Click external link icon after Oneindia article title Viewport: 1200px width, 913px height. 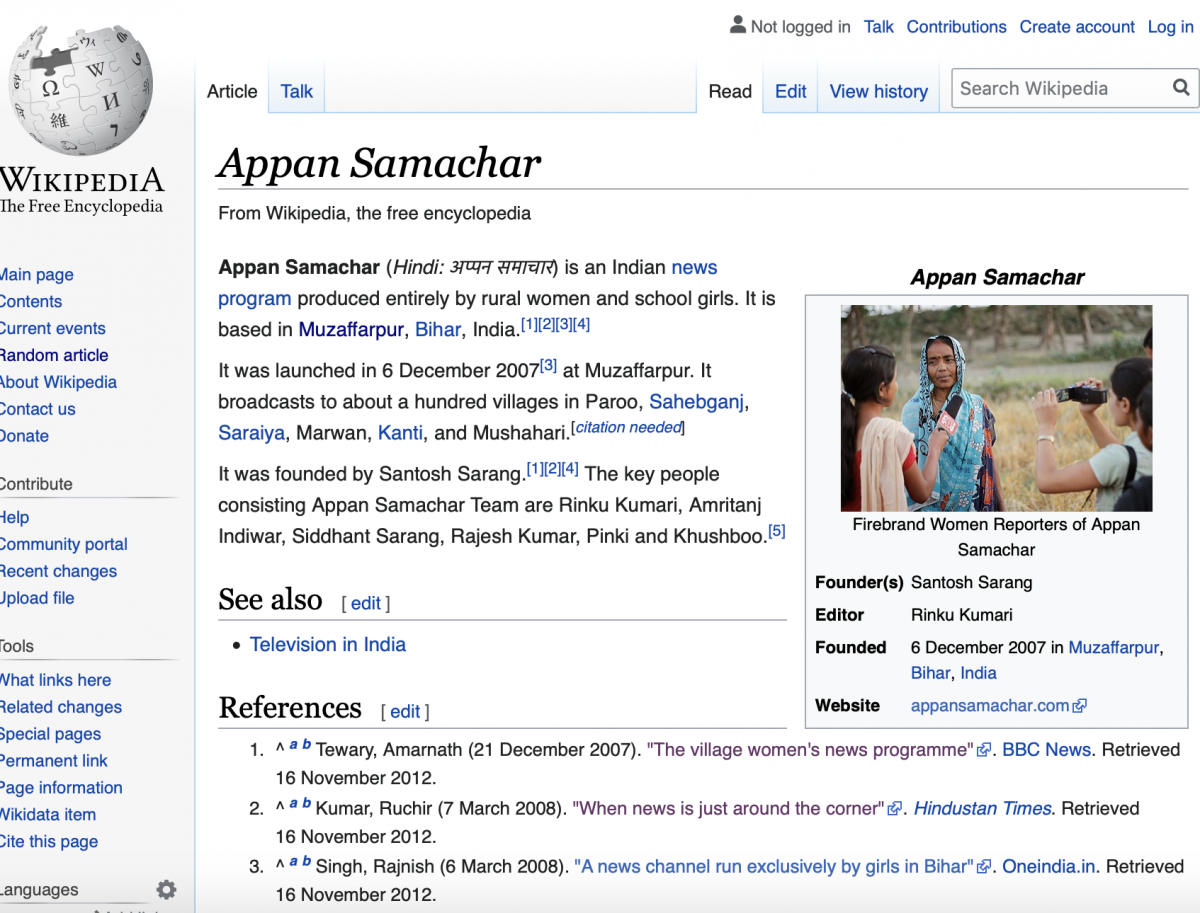pyautogui.click(x=984, y=867)
